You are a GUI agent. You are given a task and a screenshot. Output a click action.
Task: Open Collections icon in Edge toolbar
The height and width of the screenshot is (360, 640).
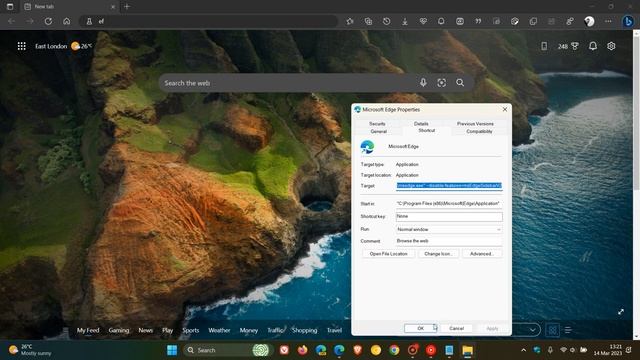pos(368,21)
